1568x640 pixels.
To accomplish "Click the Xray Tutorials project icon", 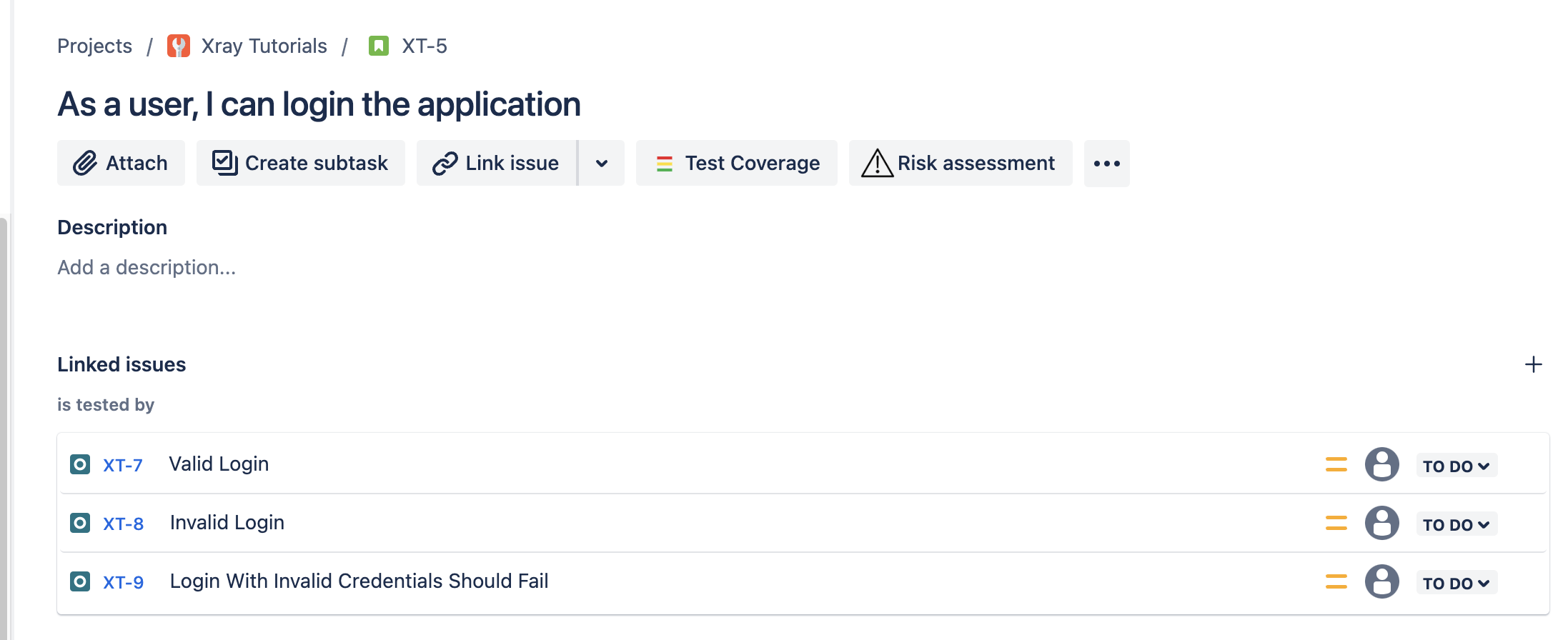I will [x=179, y=46].
